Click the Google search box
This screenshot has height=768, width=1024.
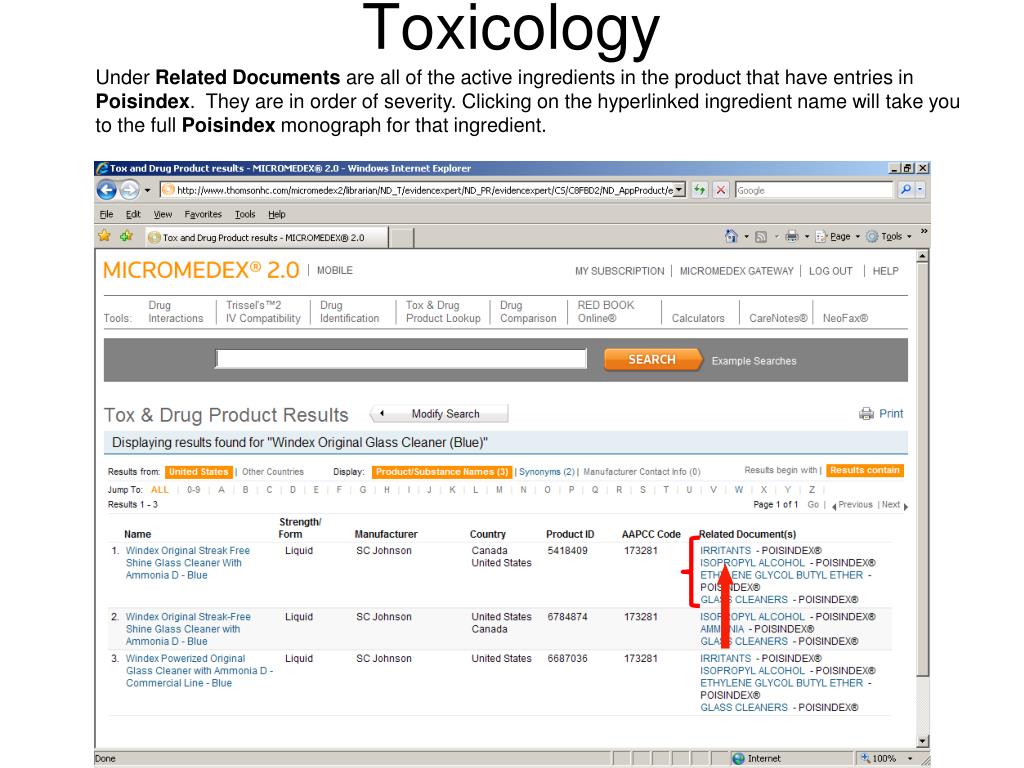pos(814,190)
